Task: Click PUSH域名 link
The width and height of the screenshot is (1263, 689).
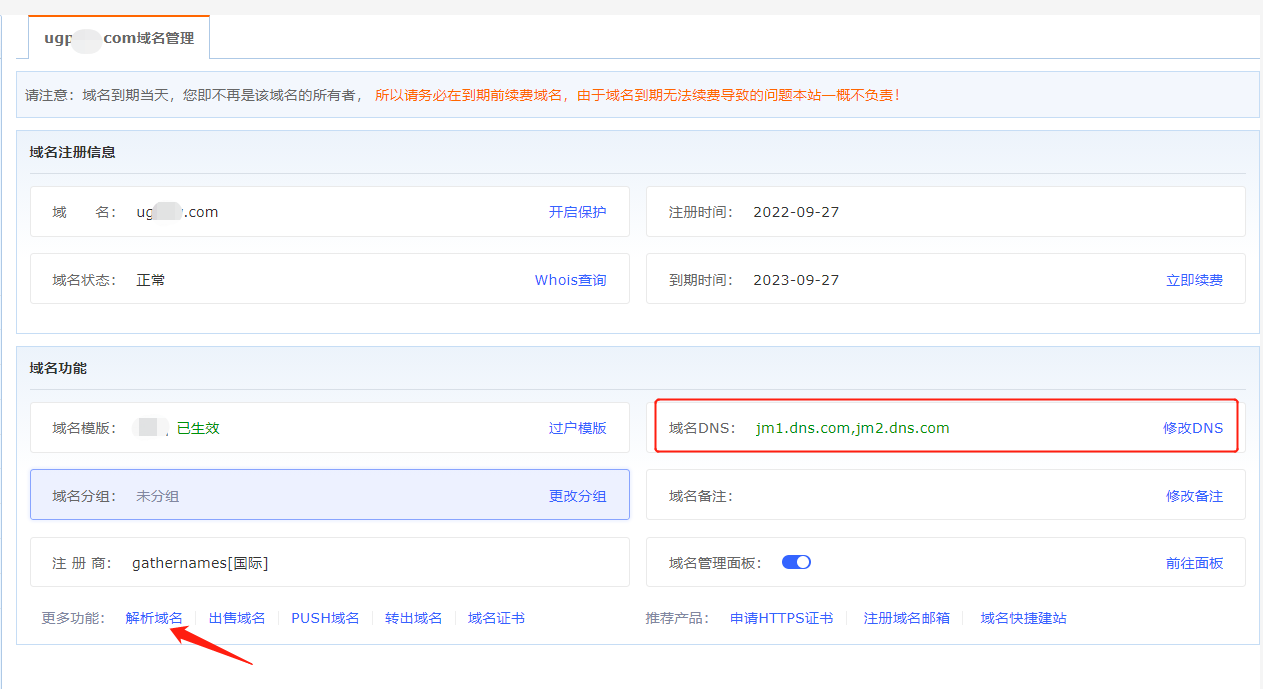Action: [325, 618]
